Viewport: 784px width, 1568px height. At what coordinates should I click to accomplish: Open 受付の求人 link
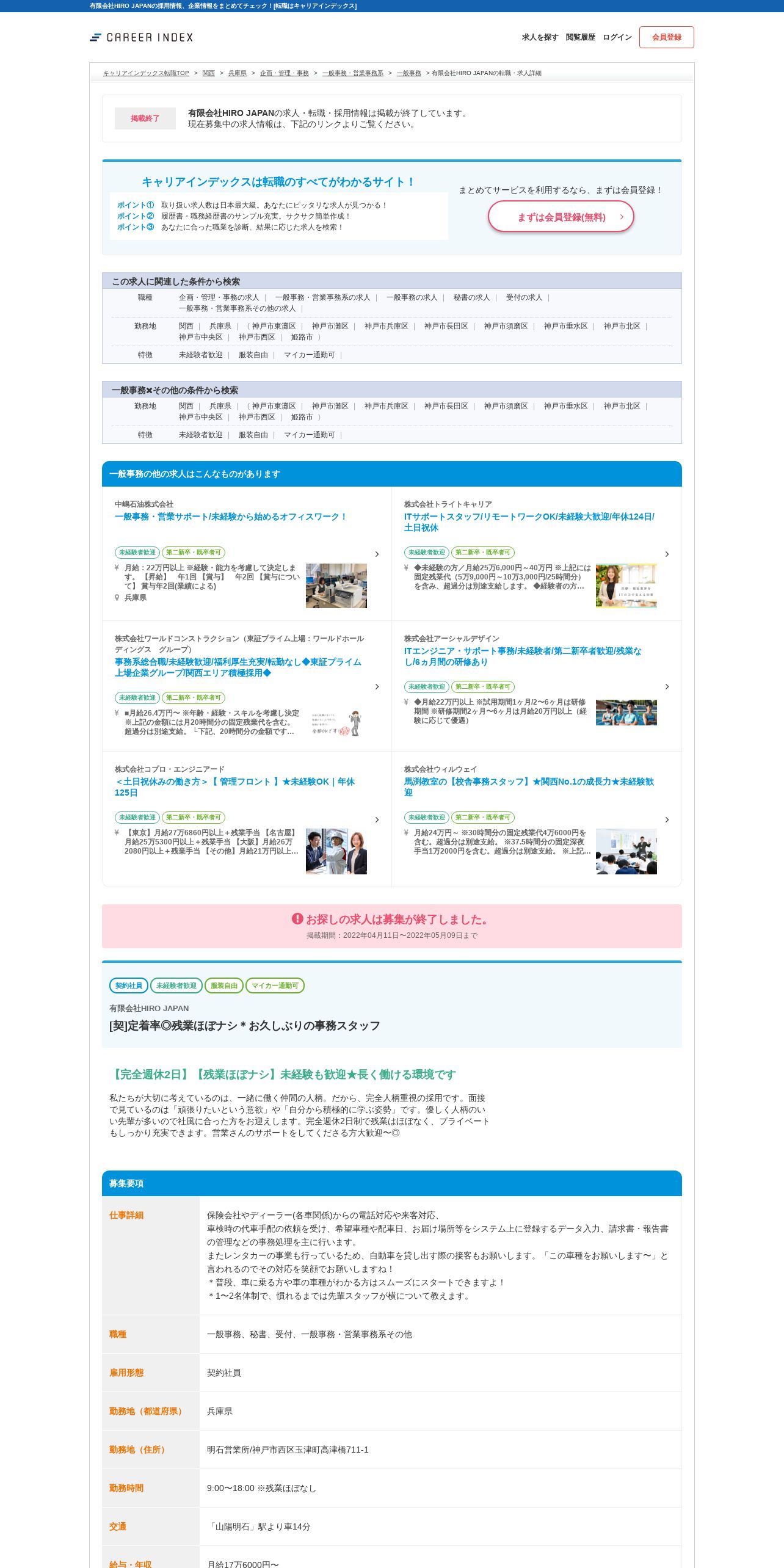coord(524,297)
